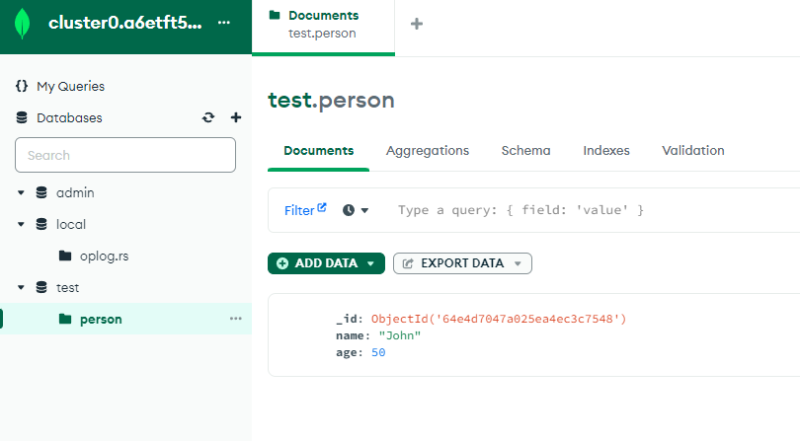Open the person collection options ellipsis

[236, 319]
